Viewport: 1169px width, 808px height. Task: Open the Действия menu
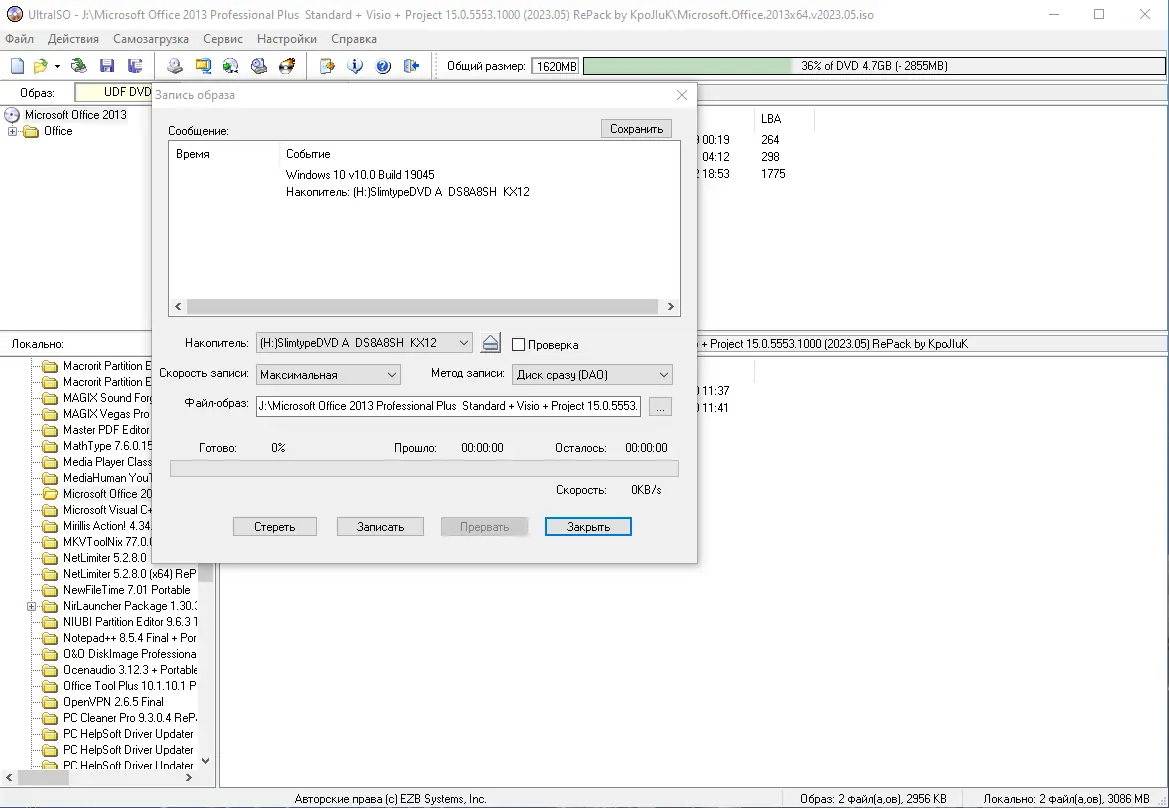tap(73, 39)
